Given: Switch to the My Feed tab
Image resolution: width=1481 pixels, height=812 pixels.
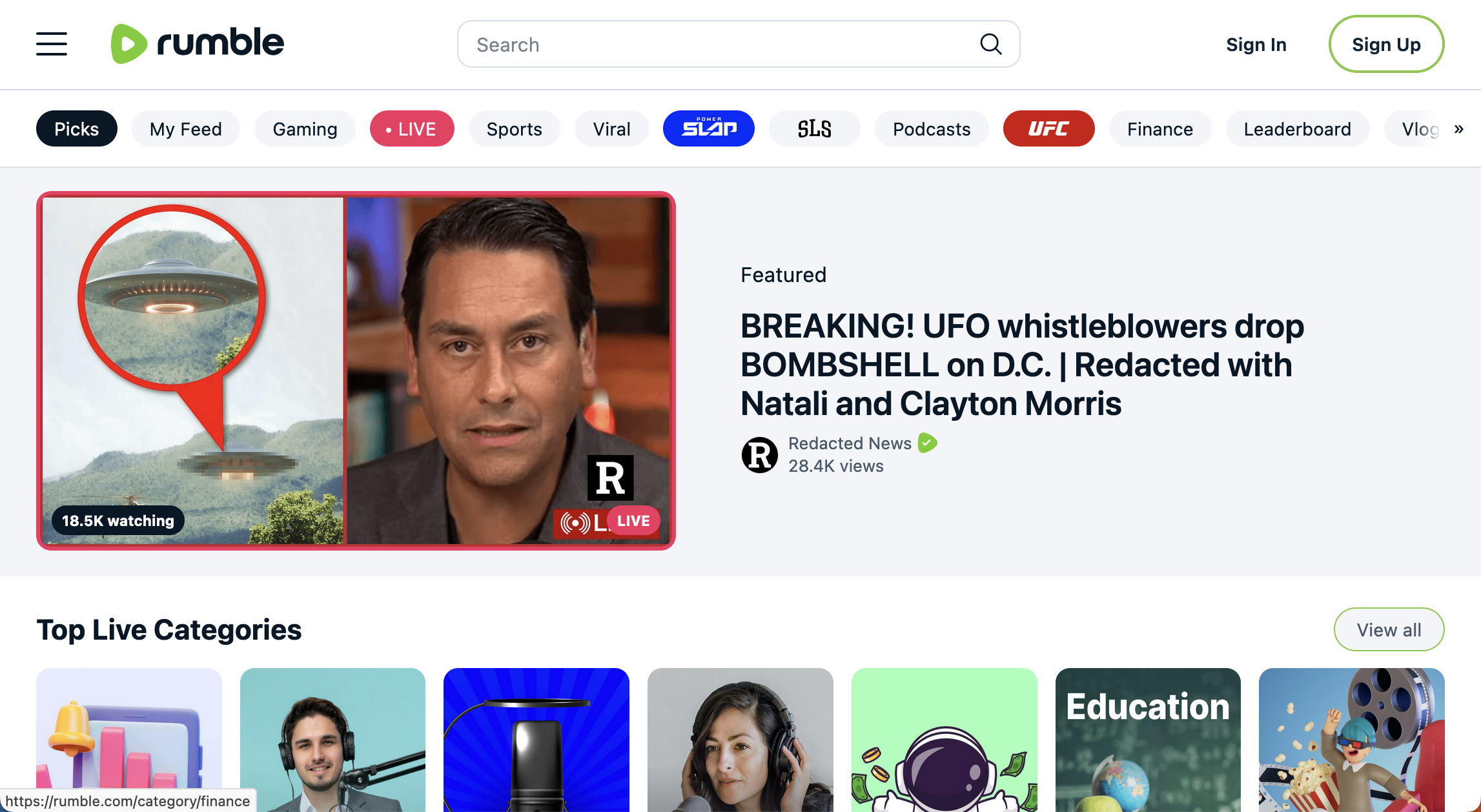Looking at the screenshot, I should 186,128.
